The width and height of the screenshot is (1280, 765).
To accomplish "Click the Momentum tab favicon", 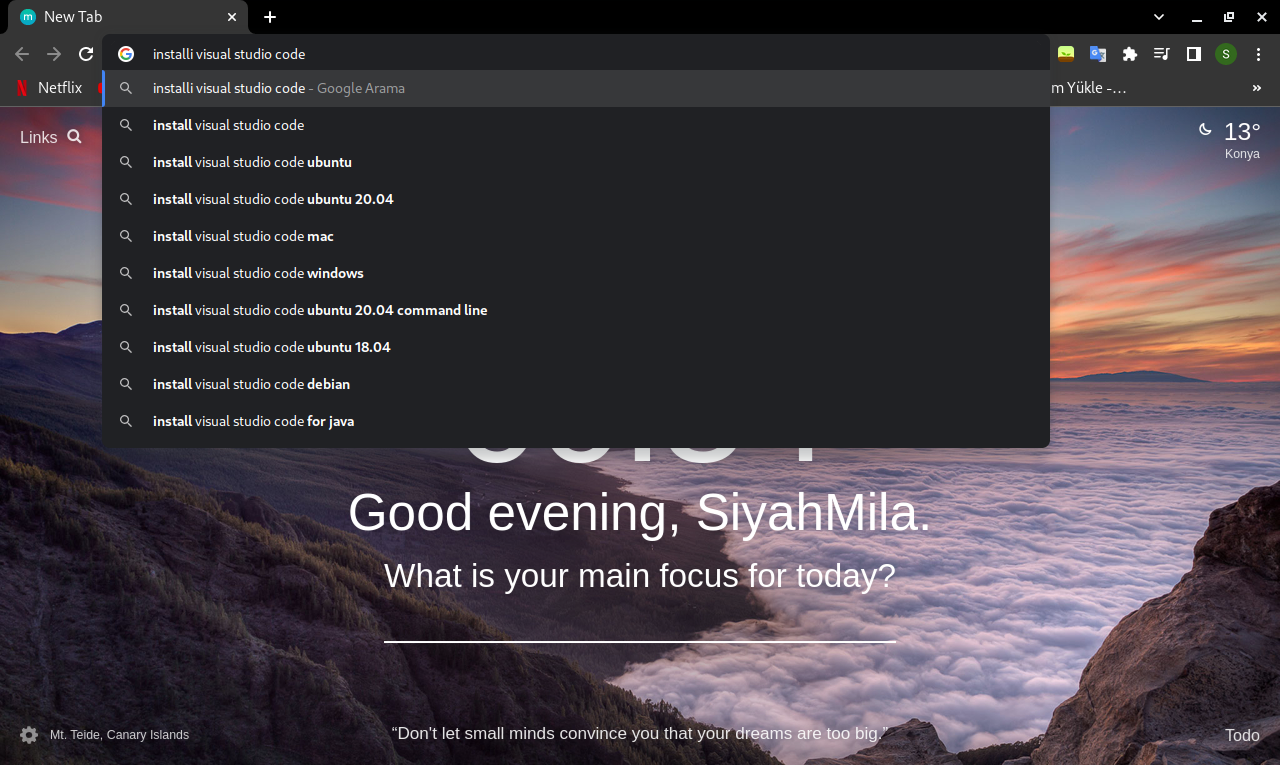I will point(28,17).
